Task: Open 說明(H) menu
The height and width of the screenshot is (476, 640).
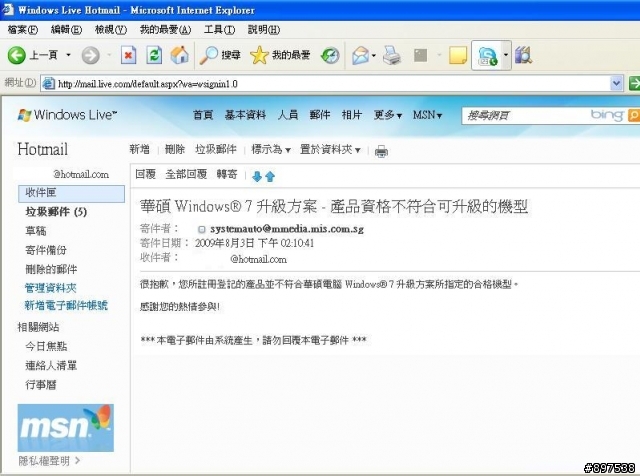Action: click(x=264, y=29)
